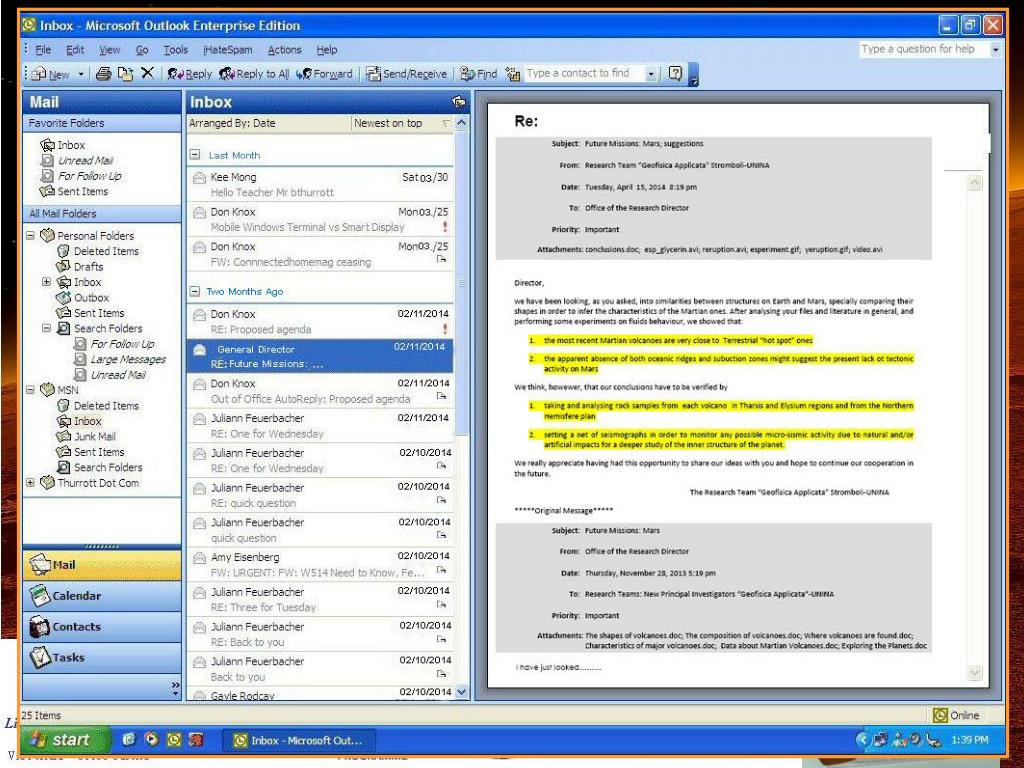
Task: Click the Move to Folder icon
Action: point(125,74)
